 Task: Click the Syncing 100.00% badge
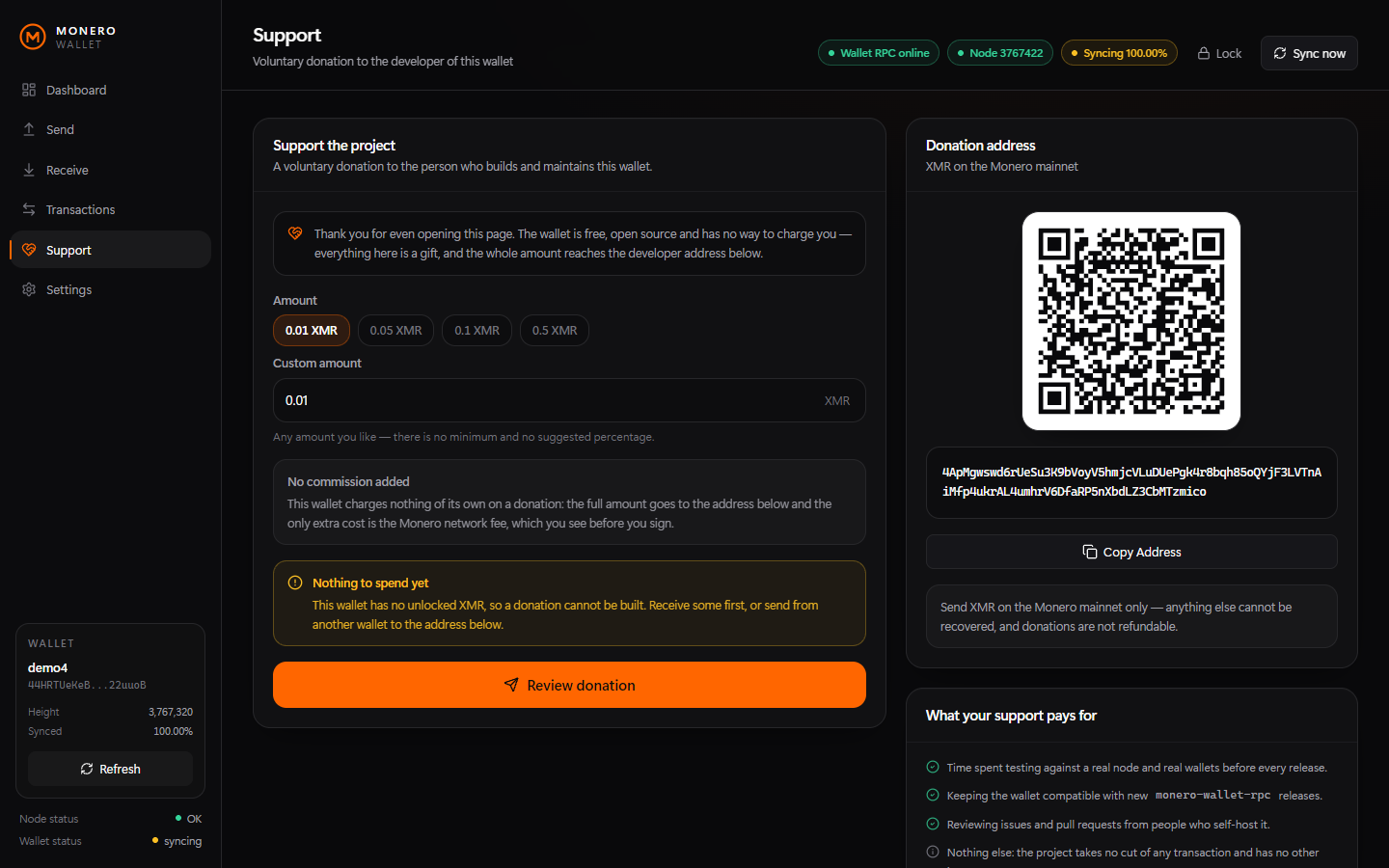click(x=1119, y=53)
